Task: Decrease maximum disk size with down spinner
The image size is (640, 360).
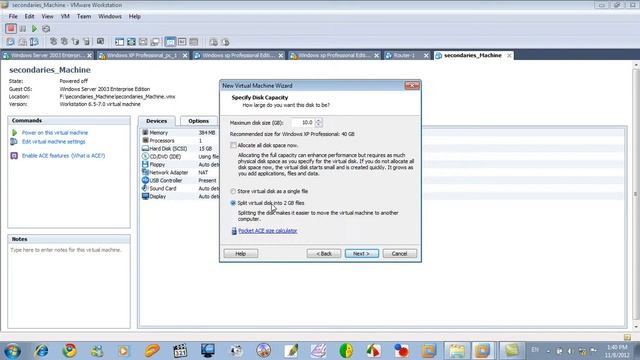Action: 319,124
